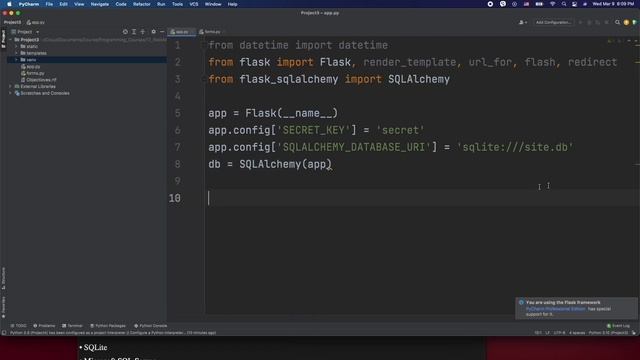Viewport: 640px width, 360px height.
Task: Open Project panel settings gear
Action: tap(153, 32)
